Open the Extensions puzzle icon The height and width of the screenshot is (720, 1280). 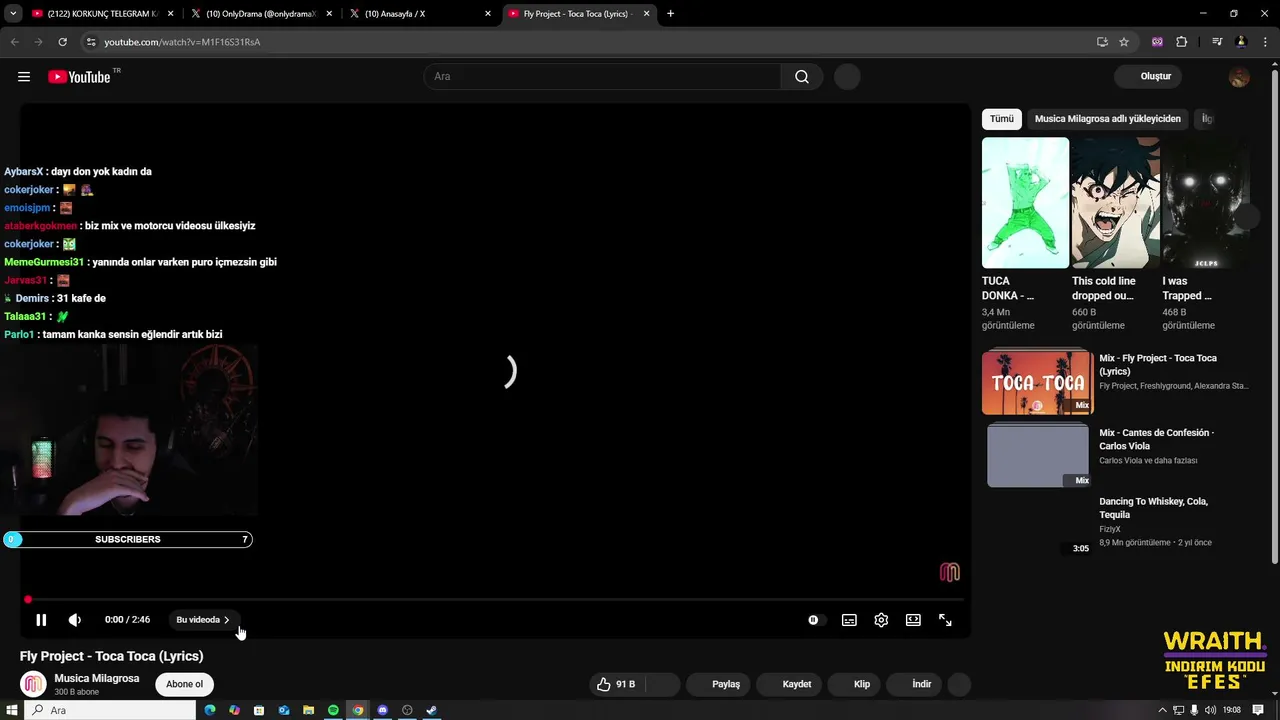tap(1182, 42)
